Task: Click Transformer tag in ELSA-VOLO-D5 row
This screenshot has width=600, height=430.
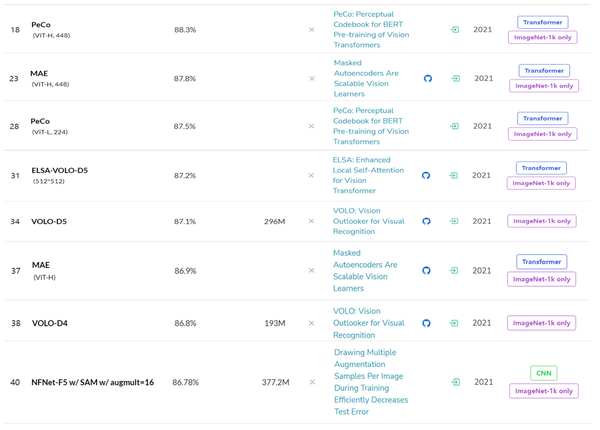Action: (542, 168)
